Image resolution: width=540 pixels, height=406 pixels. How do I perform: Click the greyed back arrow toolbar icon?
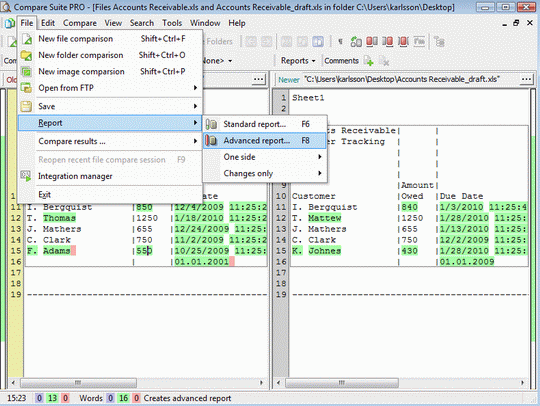tap(251, 42)
